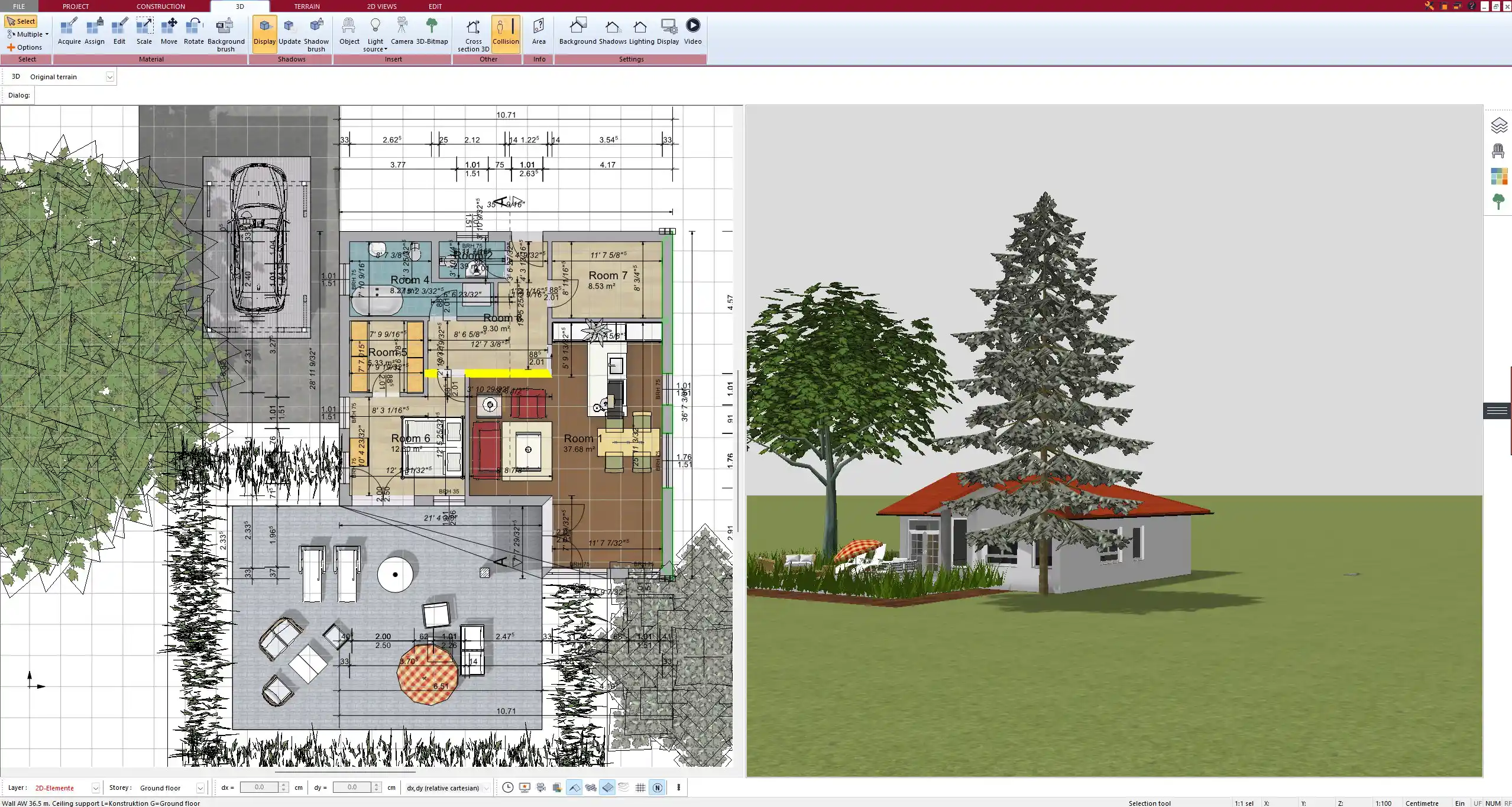1512x807 pixels.
Task: Toggle the grid display in status bar
Action: click(640, 787)
